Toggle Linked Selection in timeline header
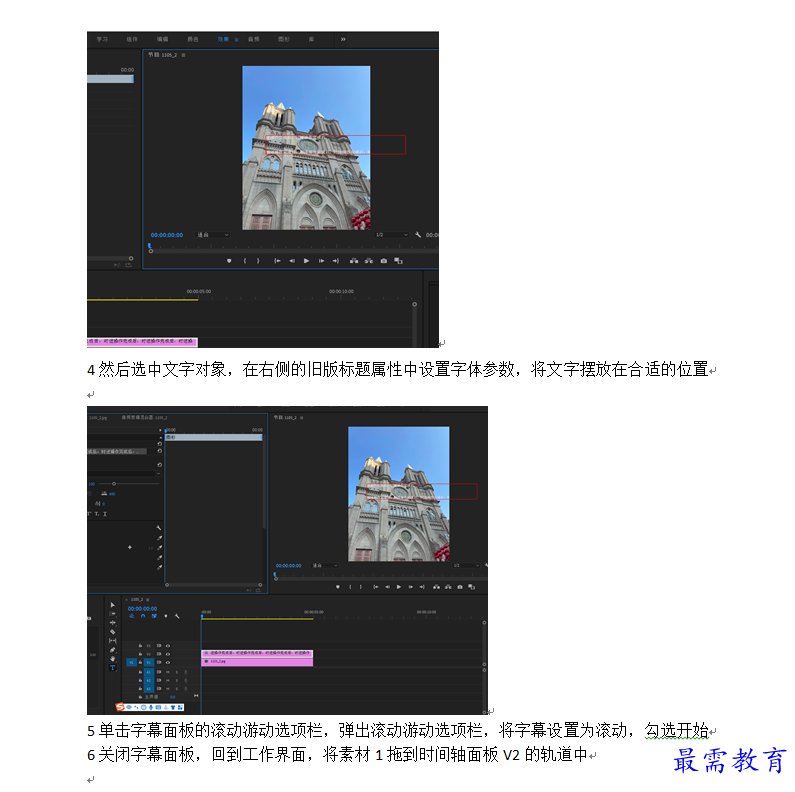This screenshot has width=795, height=792. (x=154, y=616)
